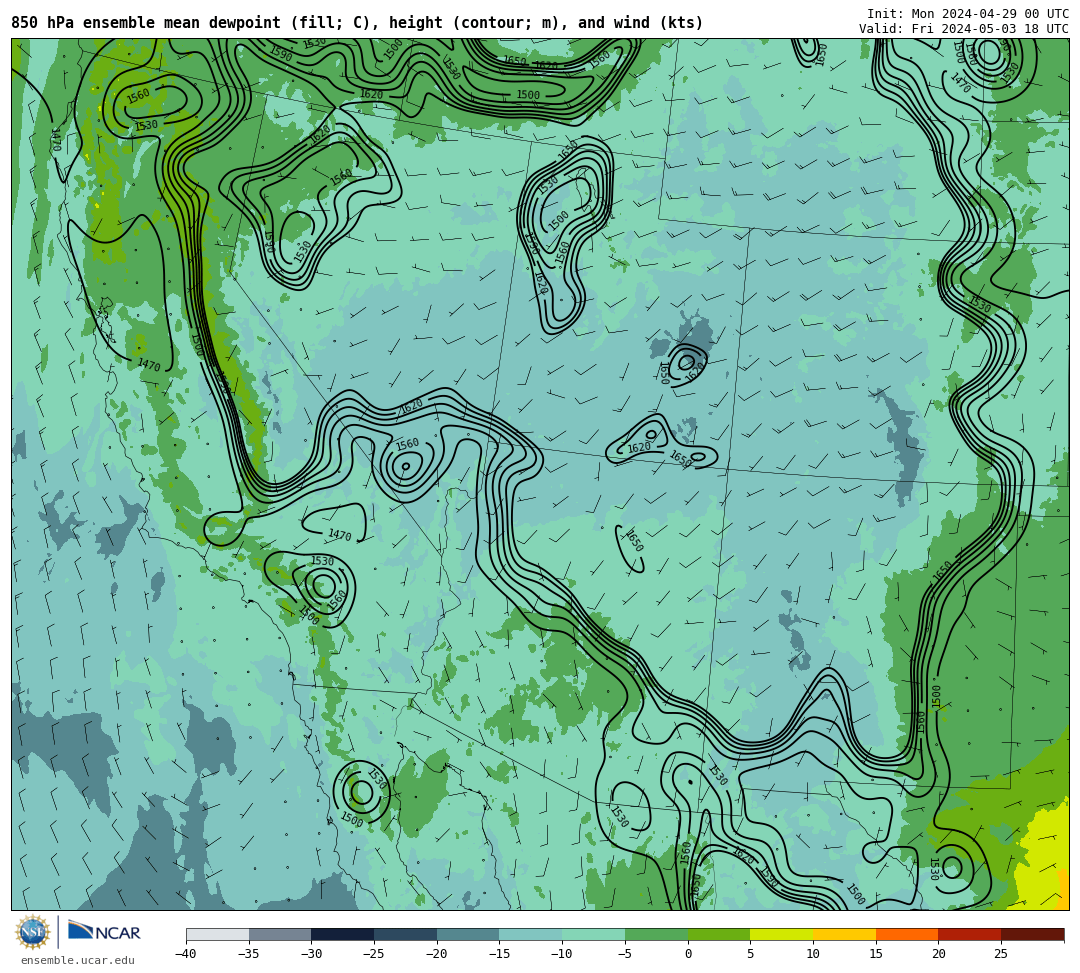Click the NSF logo

point(33,932)
